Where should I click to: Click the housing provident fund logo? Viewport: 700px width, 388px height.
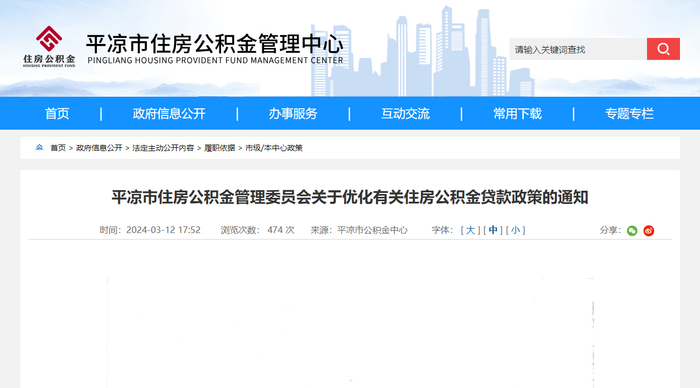point(49,46)
